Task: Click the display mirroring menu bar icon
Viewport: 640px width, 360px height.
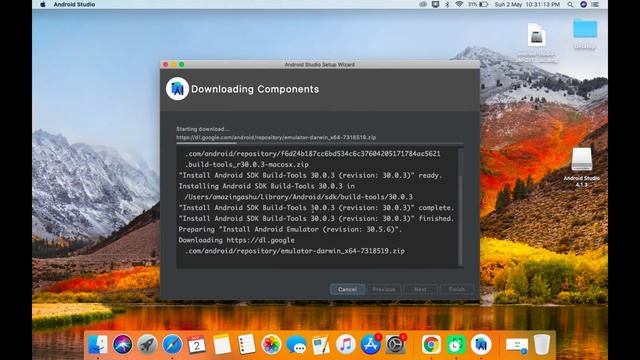Action: pyautogui.click(x=436, y=4)
